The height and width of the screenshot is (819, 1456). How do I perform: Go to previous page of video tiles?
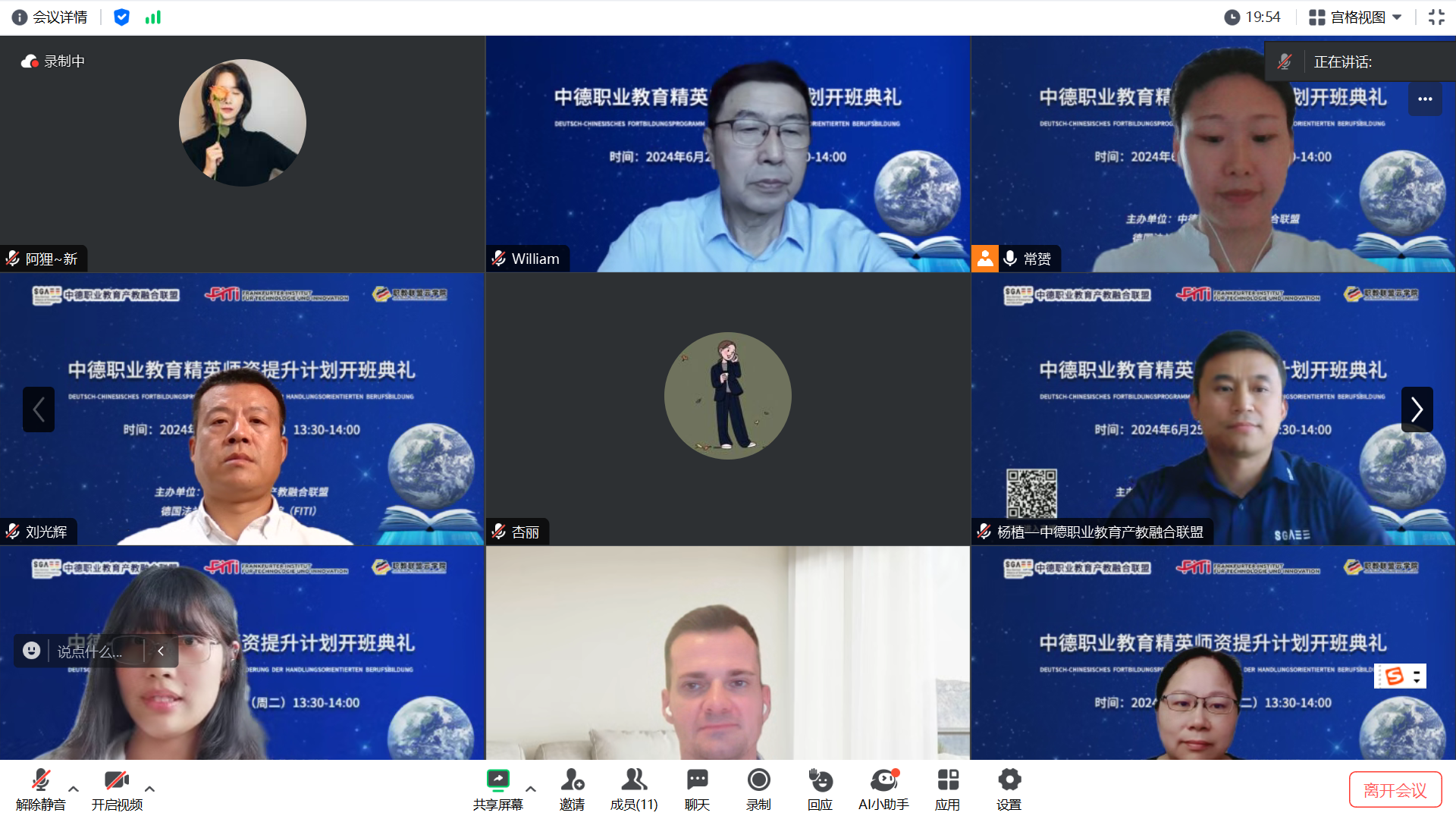(x=39, y=409)
